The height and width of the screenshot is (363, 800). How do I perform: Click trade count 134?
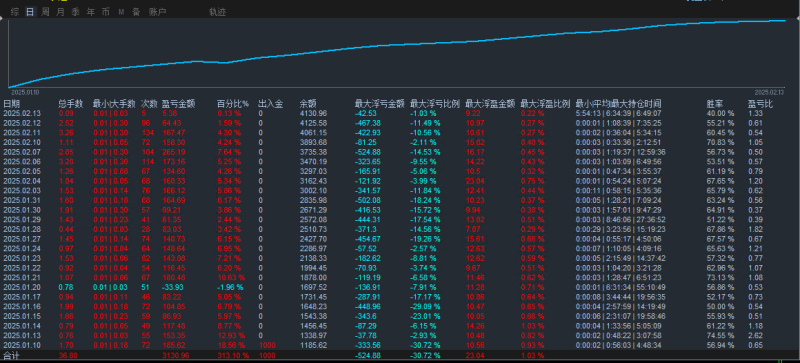(147, 133)
